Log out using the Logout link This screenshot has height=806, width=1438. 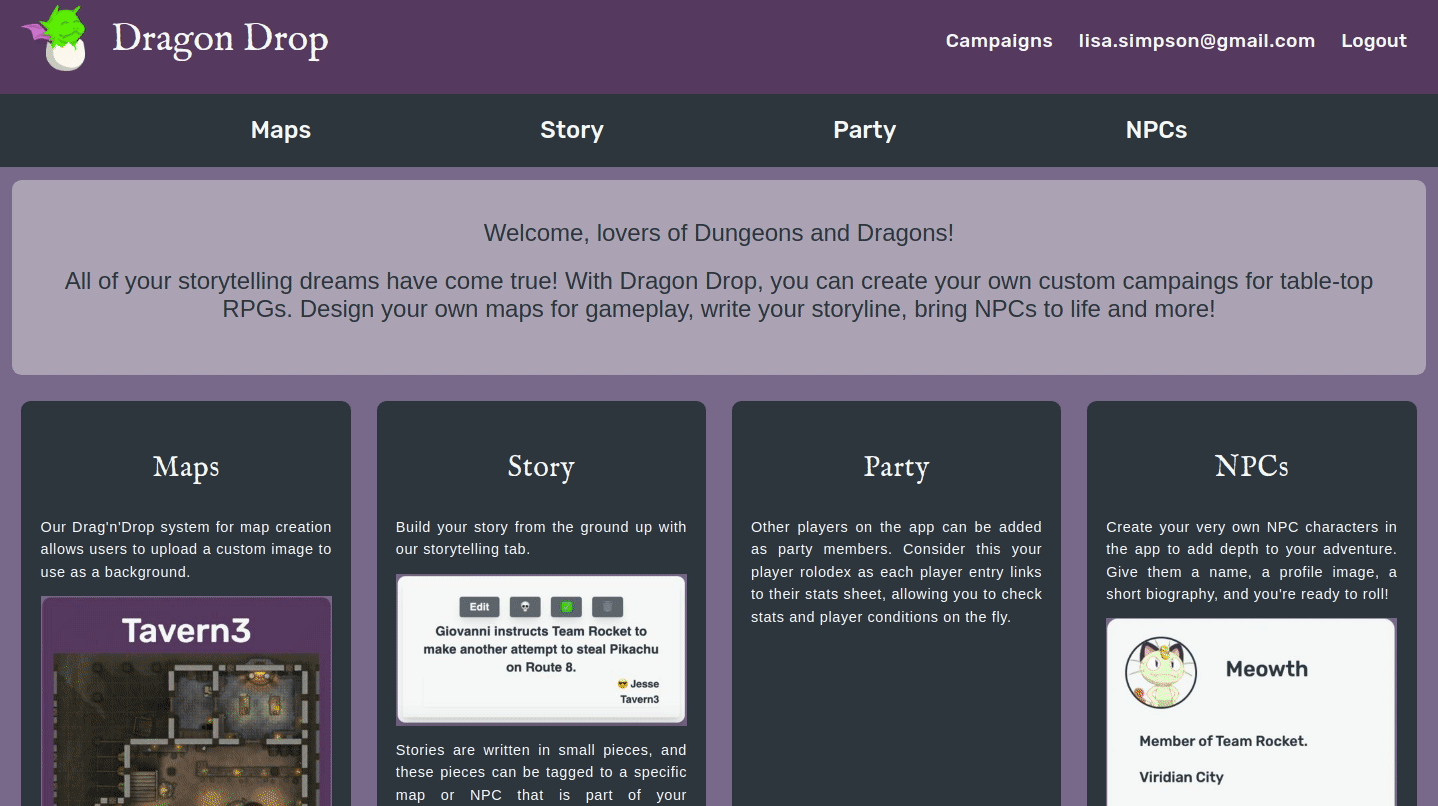(1374, 41)
